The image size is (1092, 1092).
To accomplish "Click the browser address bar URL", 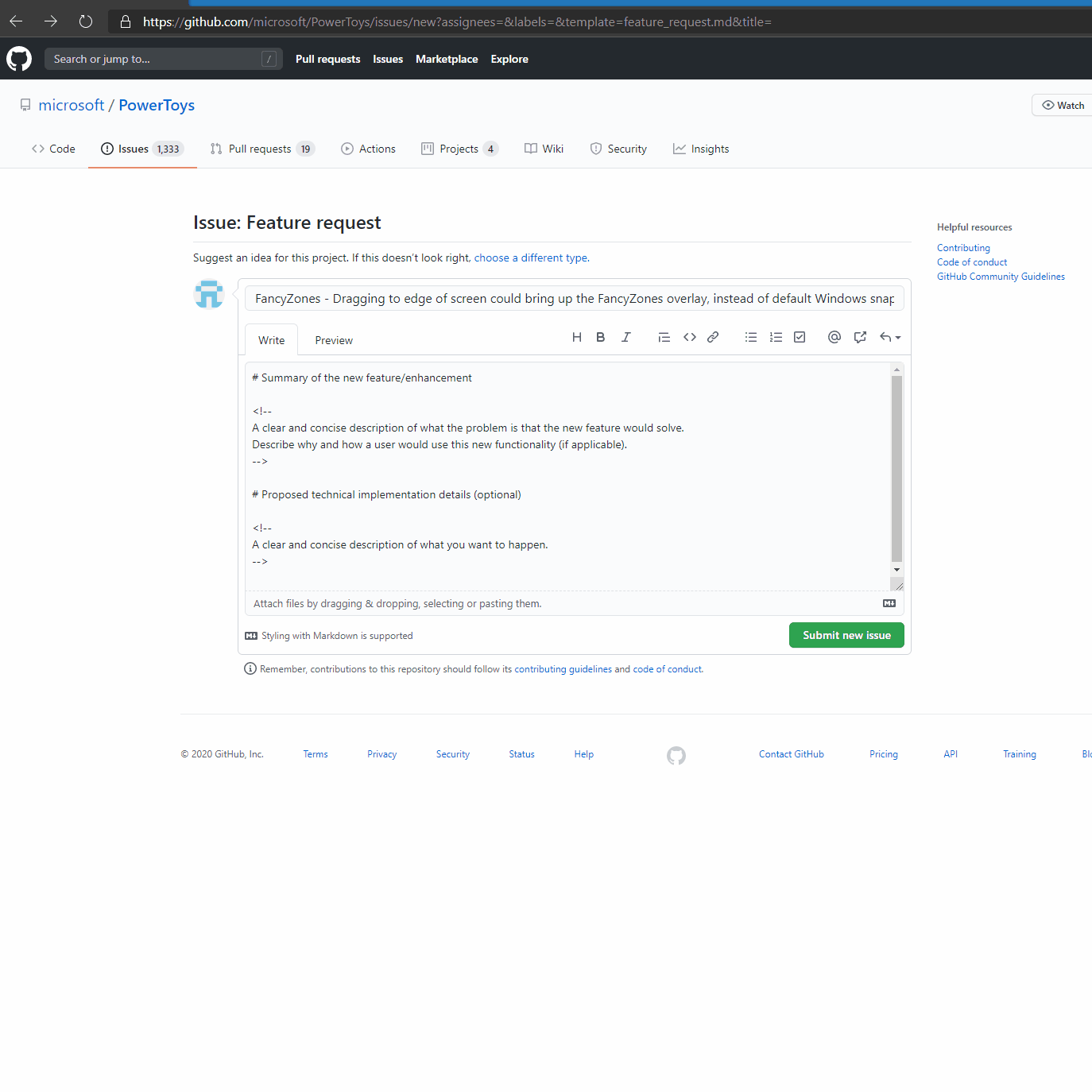I will coord(457,21).
